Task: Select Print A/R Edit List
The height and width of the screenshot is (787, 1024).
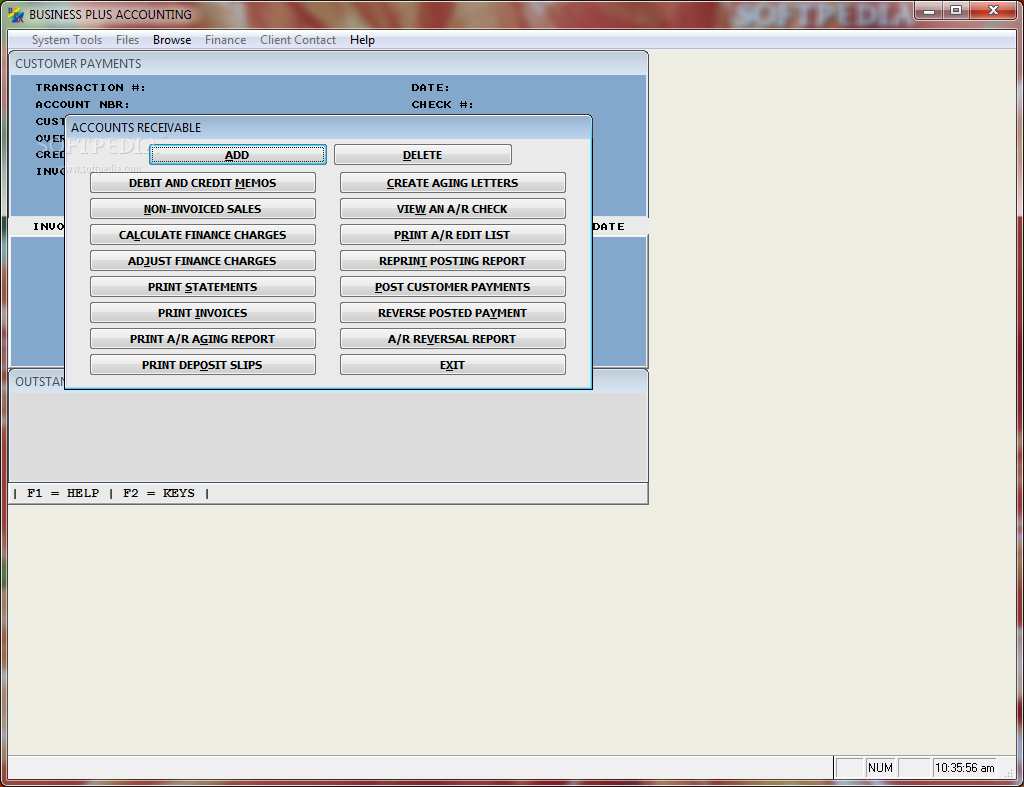Action: click(453, 235)
